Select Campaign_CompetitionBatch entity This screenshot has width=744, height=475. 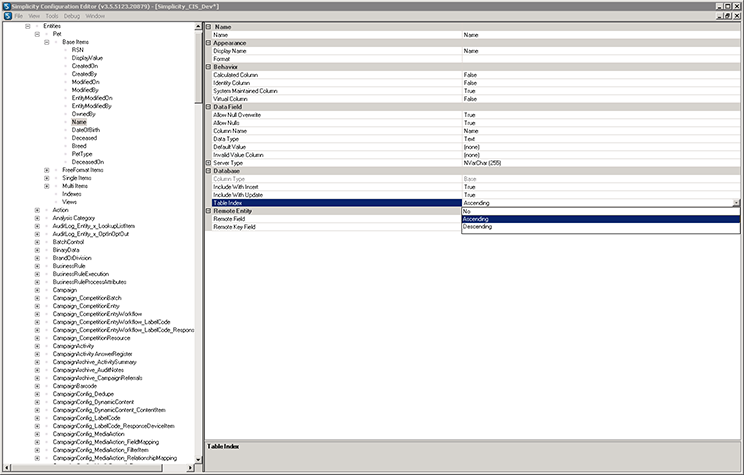[87, 298]
